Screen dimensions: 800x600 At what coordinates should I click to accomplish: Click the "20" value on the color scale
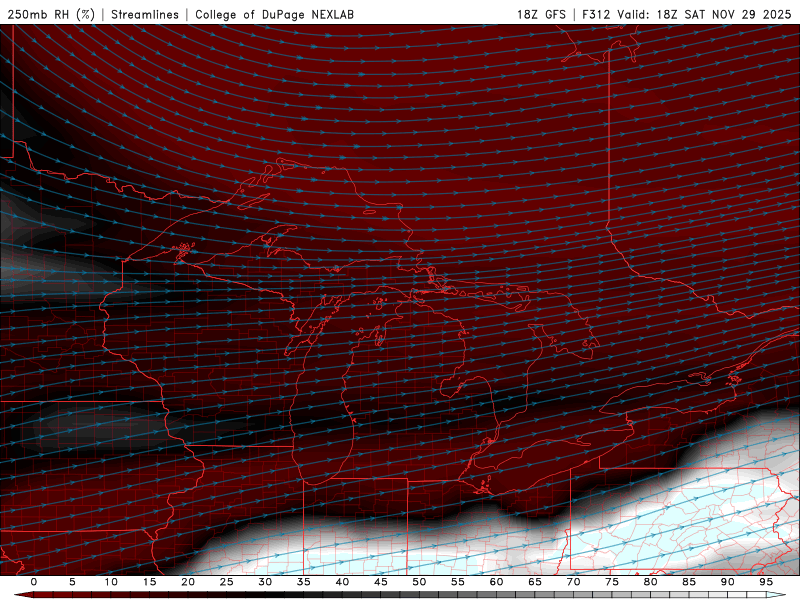188,582
